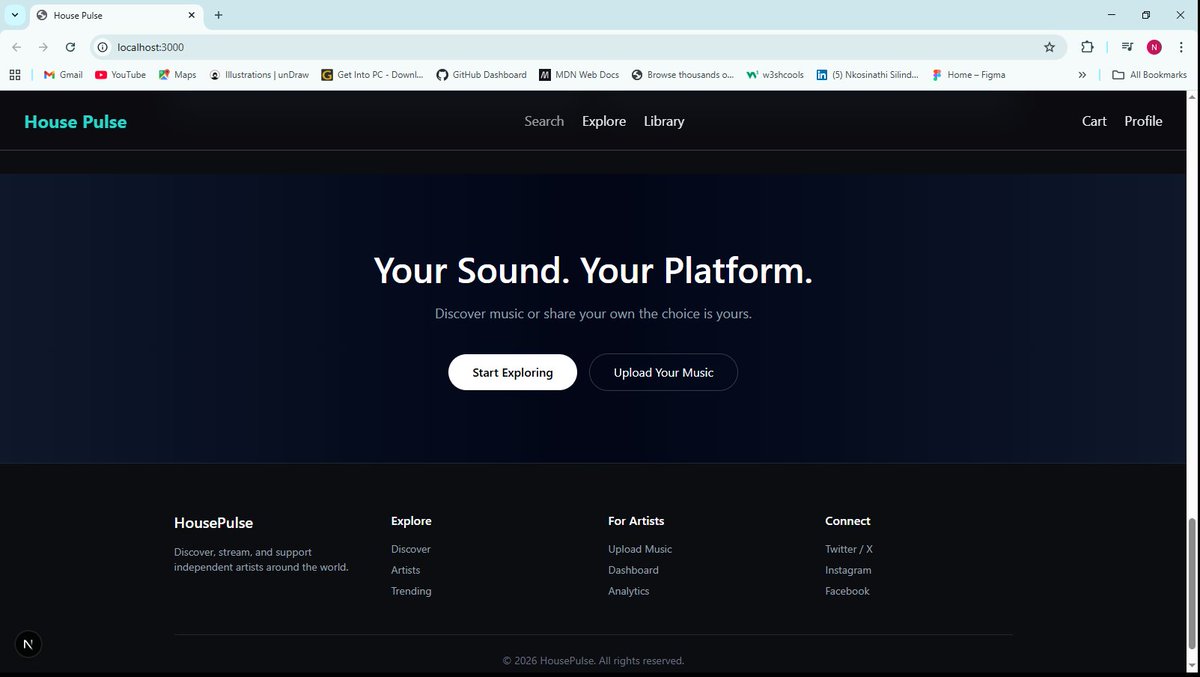
Task: Click the copyright 2026 HousePulse text
Action: pyautogui.click(x=593, y=661)
